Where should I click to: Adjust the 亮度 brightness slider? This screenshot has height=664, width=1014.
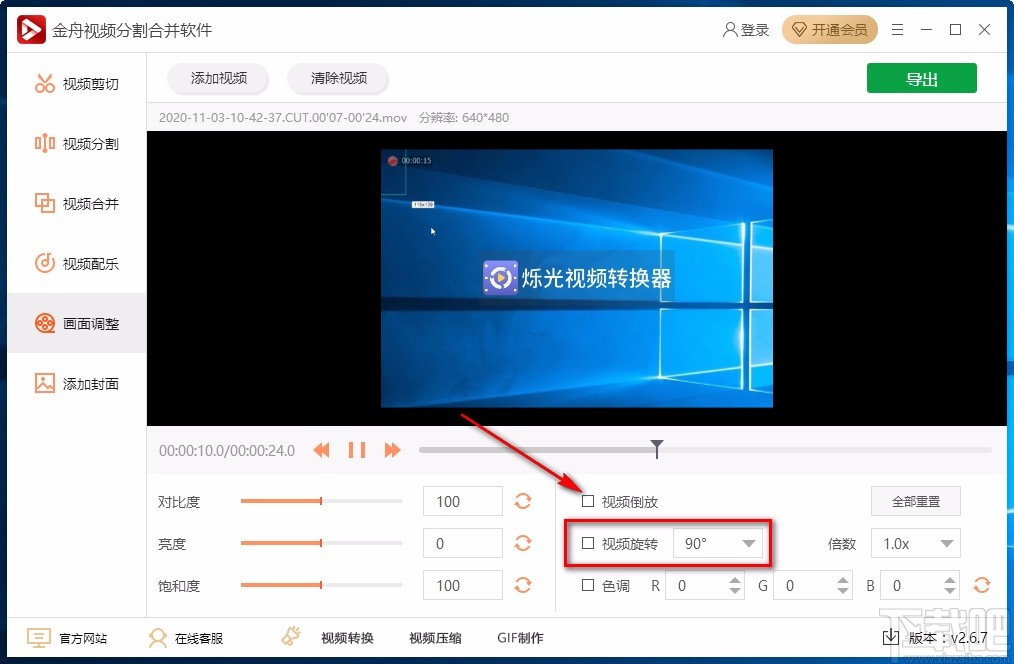pyautogui.click(x=321, y=543)
